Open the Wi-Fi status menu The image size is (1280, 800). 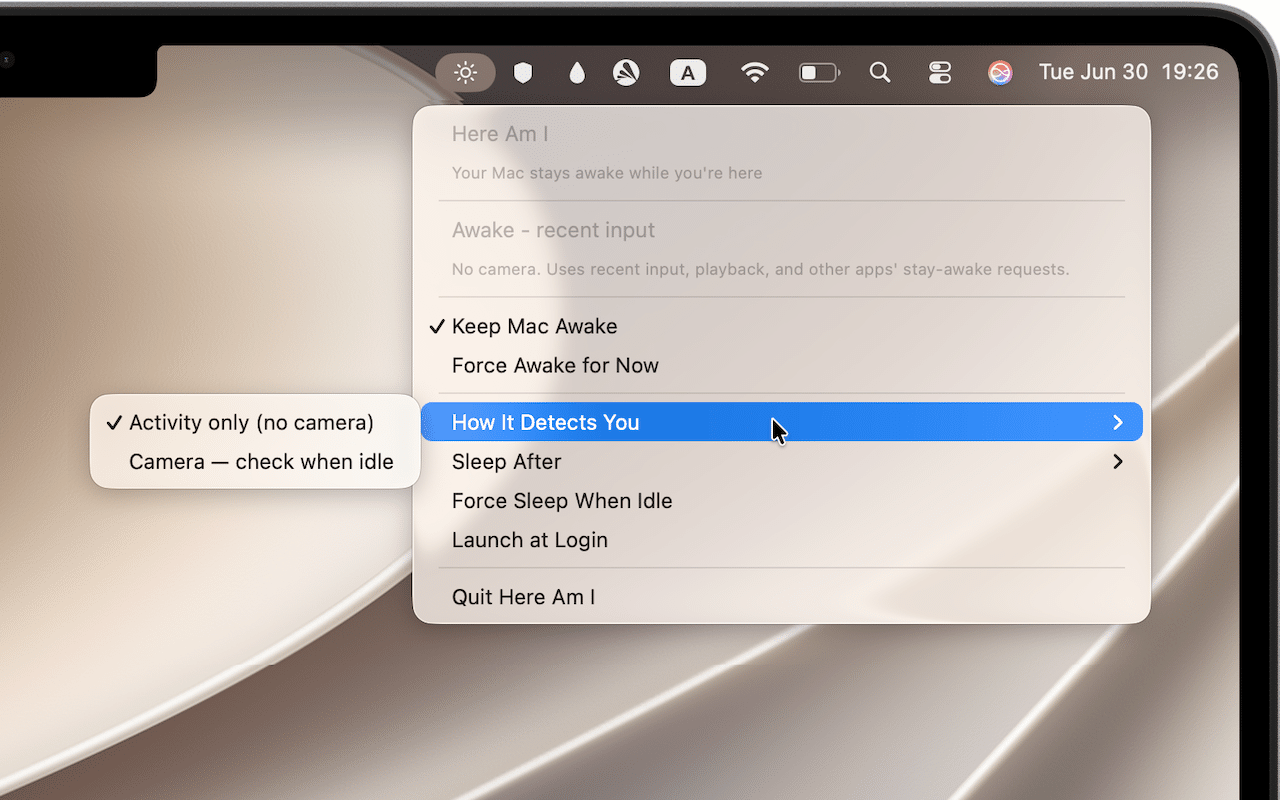point(755,72)
